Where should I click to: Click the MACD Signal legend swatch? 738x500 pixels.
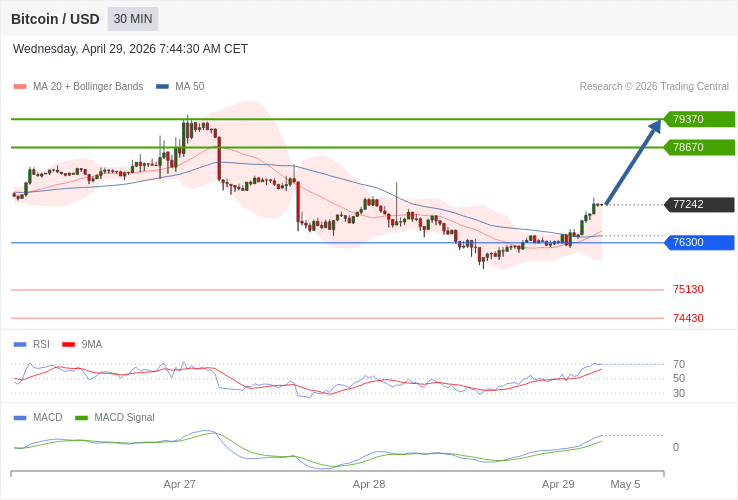pyautogui.click(x=82, y=417)
